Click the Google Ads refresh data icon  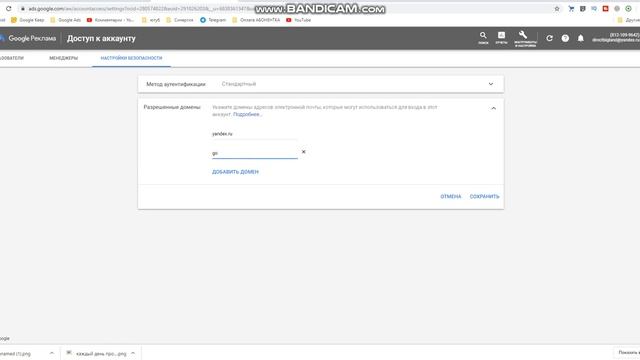549,38
